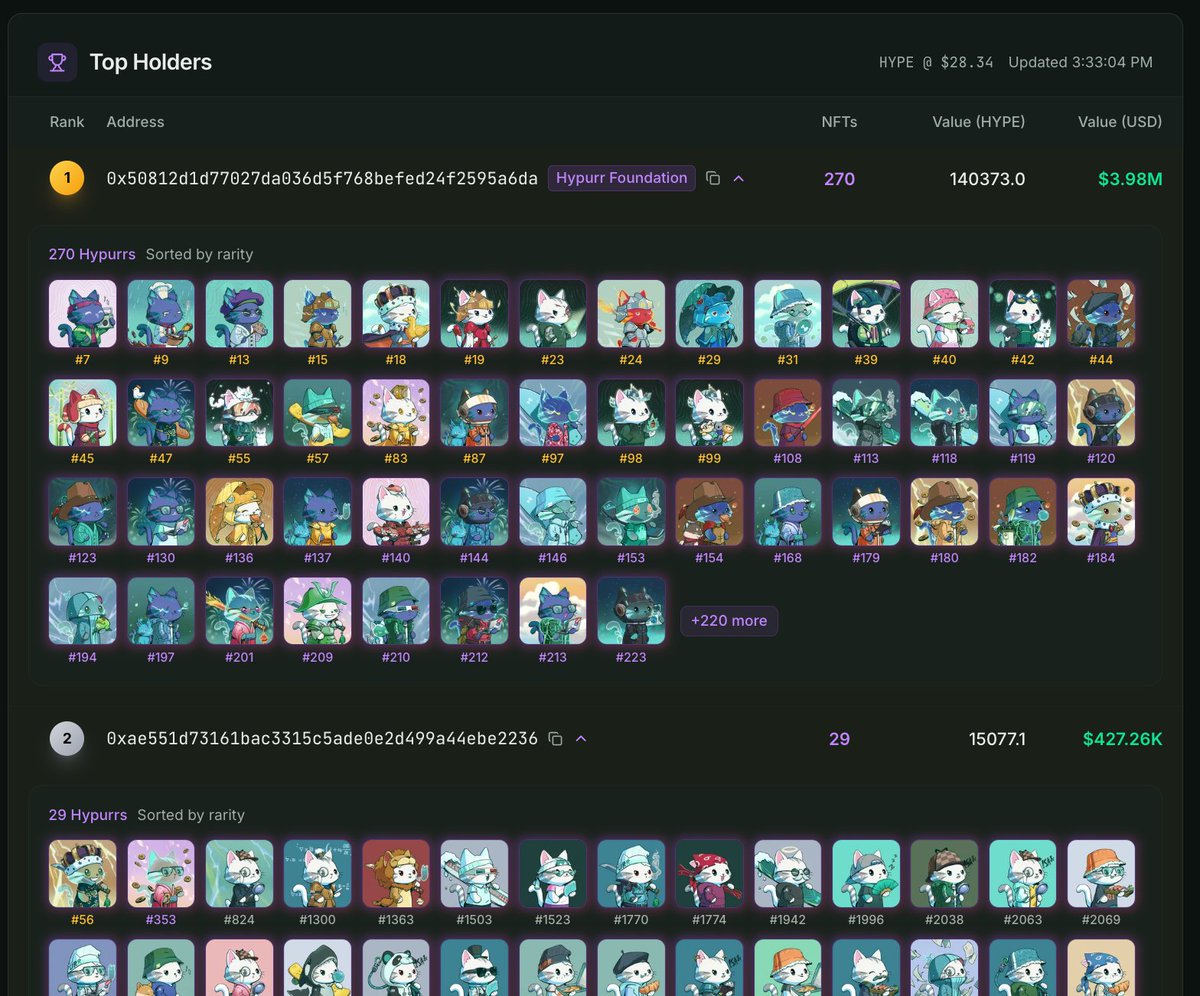Open address 0x50812d1d77027da036d5f768befed24f2595a6da
Screen dimensions: 1200x996
(x=322, y=179)
